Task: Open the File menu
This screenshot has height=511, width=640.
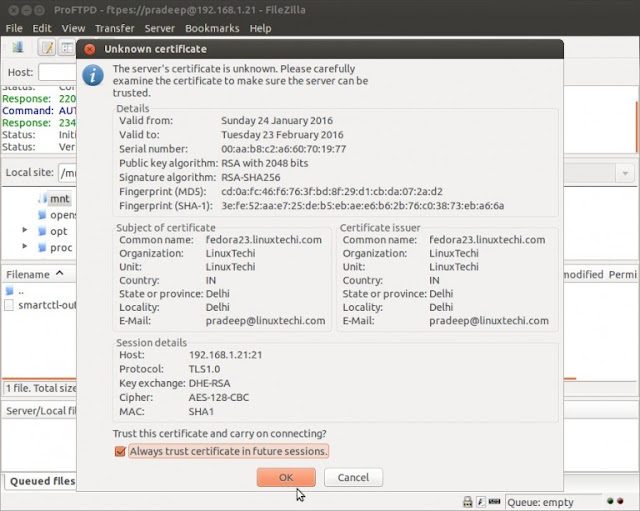Action: pos(14,28)
